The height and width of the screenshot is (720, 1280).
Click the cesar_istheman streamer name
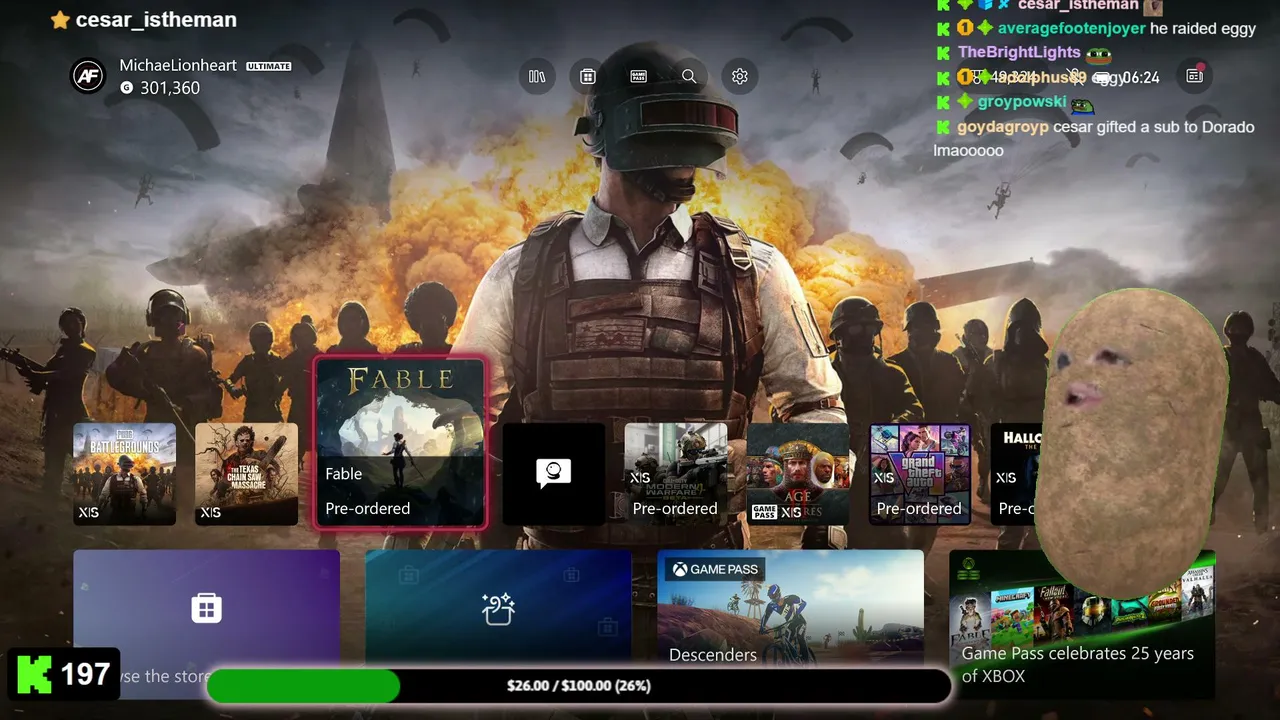tap(156, 20)
